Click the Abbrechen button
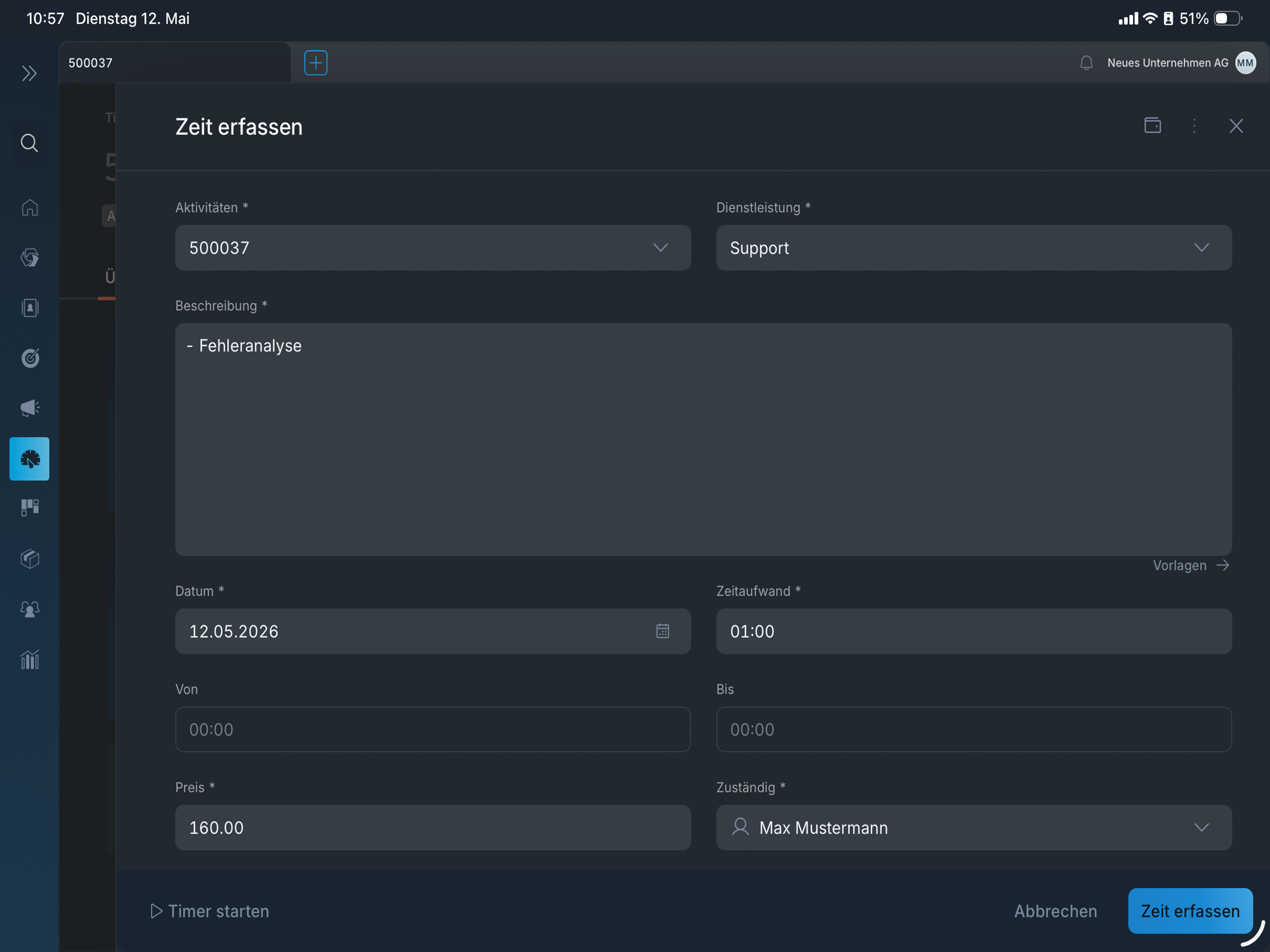1270x952 pixels. click(x=1055, y=910)
